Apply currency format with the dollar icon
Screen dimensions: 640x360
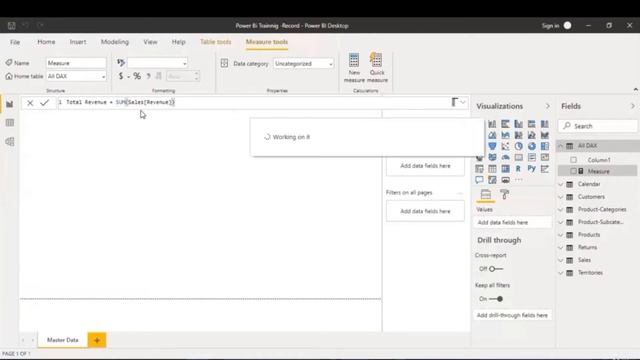pos(120,76)
